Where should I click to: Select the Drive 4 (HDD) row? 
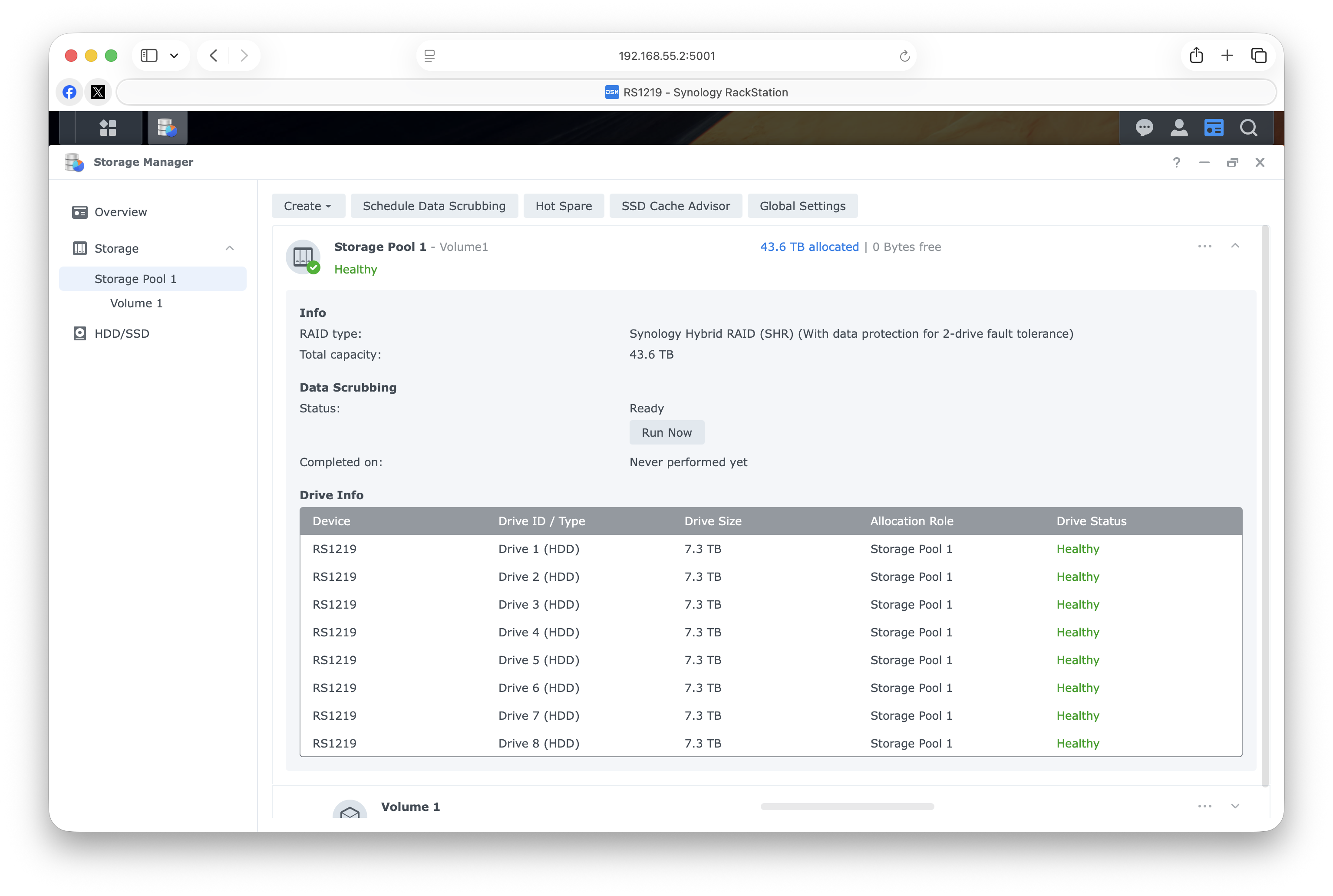[771, 632]
